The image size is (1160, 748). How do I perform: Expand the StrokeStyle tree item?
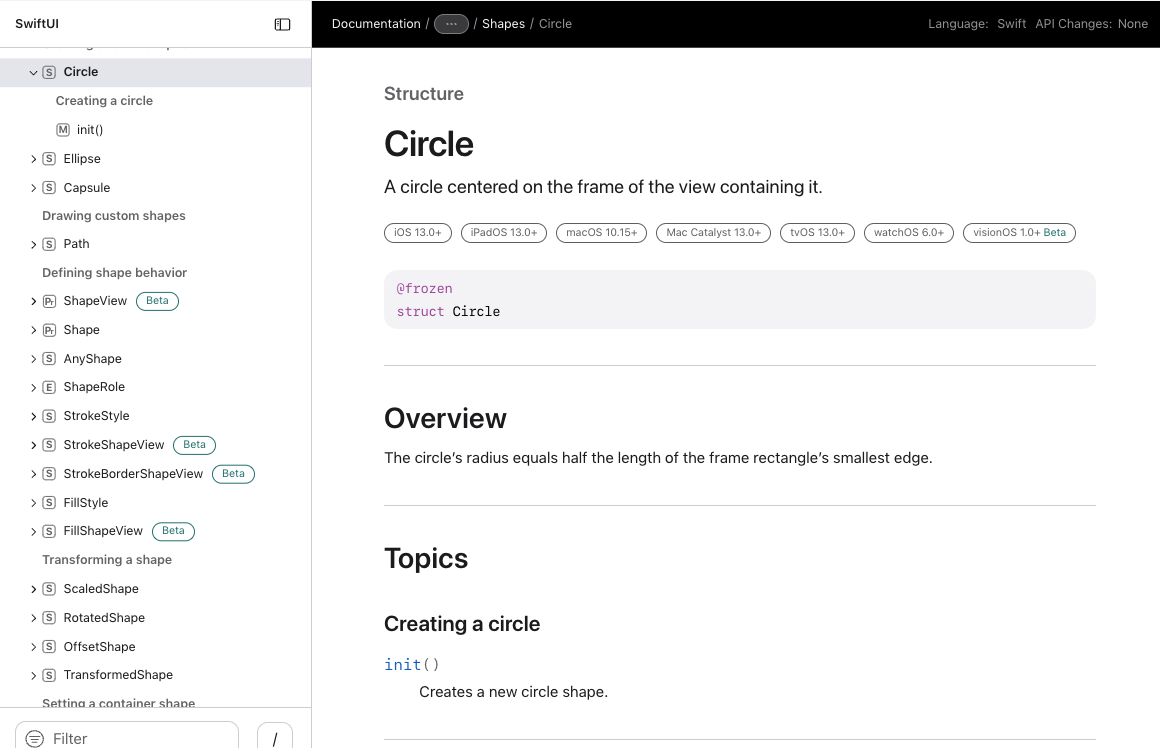(x=33, y=416)
